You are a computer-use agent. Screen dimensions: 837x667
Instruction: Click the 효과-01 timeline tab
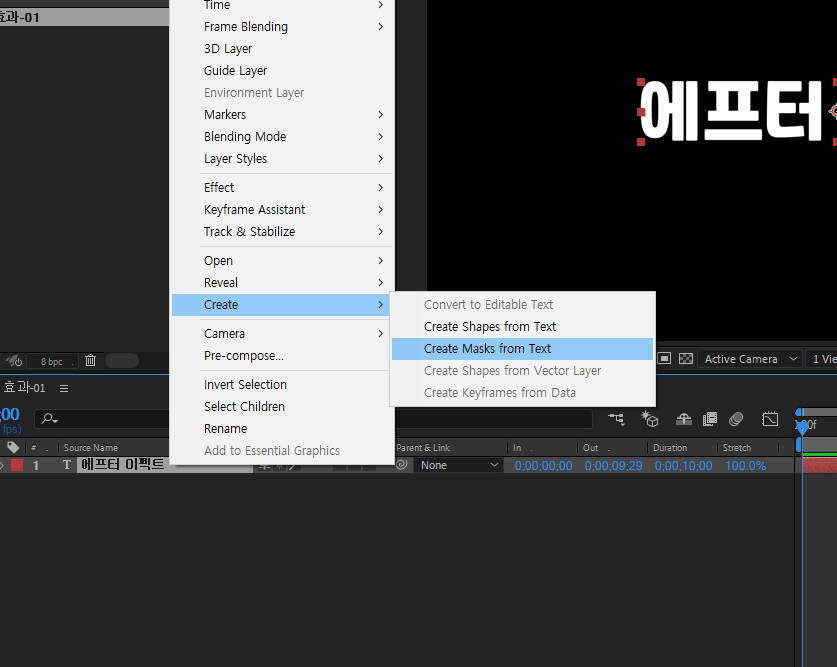[x=24, y=388]
